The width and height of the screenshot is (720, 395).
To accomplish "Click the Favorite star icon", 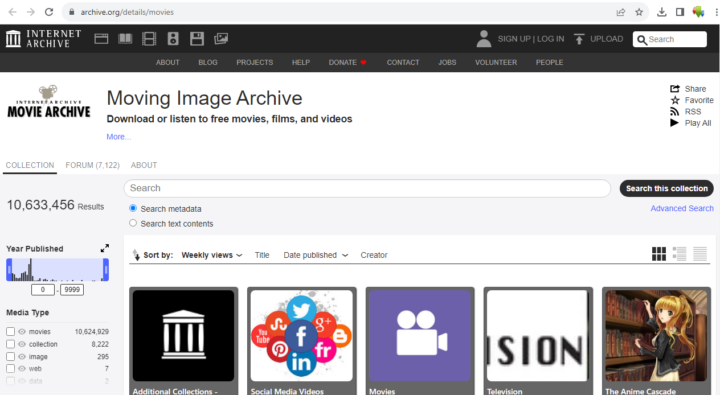I will tap(675, 100).
